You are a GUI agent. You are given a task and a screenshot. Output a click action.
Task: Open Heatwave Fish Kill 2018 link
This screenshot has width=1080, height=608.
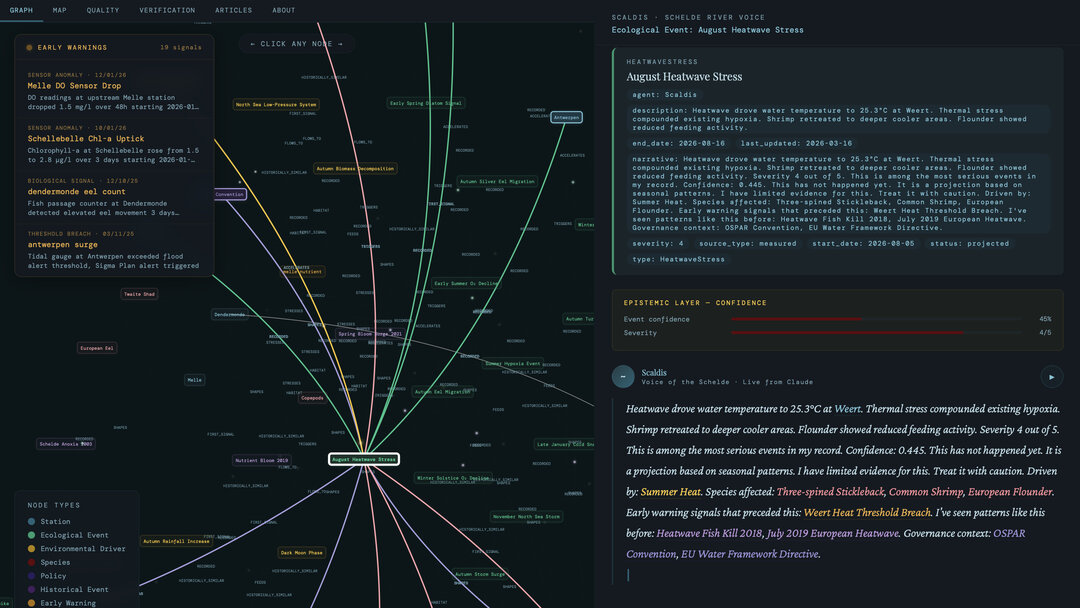pyautogui.click(x=709, y=533)
